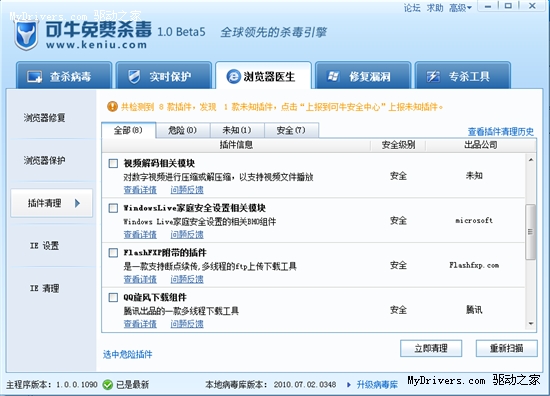Show the 安全(7) plugin filter tab
Screen dimensions: 550x396
pyautogui.click(x=291, y=130)
